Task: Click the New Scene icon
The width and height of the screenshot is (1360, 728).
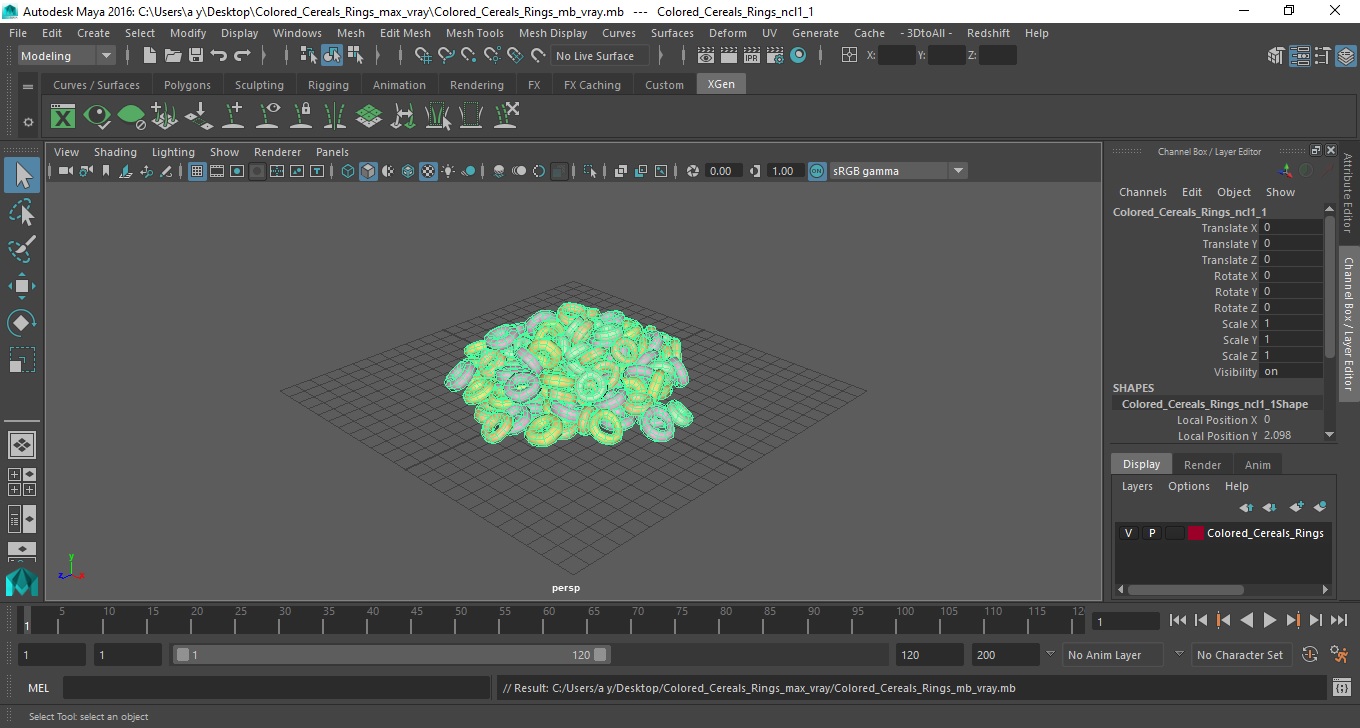Action: tap(149, 56)
